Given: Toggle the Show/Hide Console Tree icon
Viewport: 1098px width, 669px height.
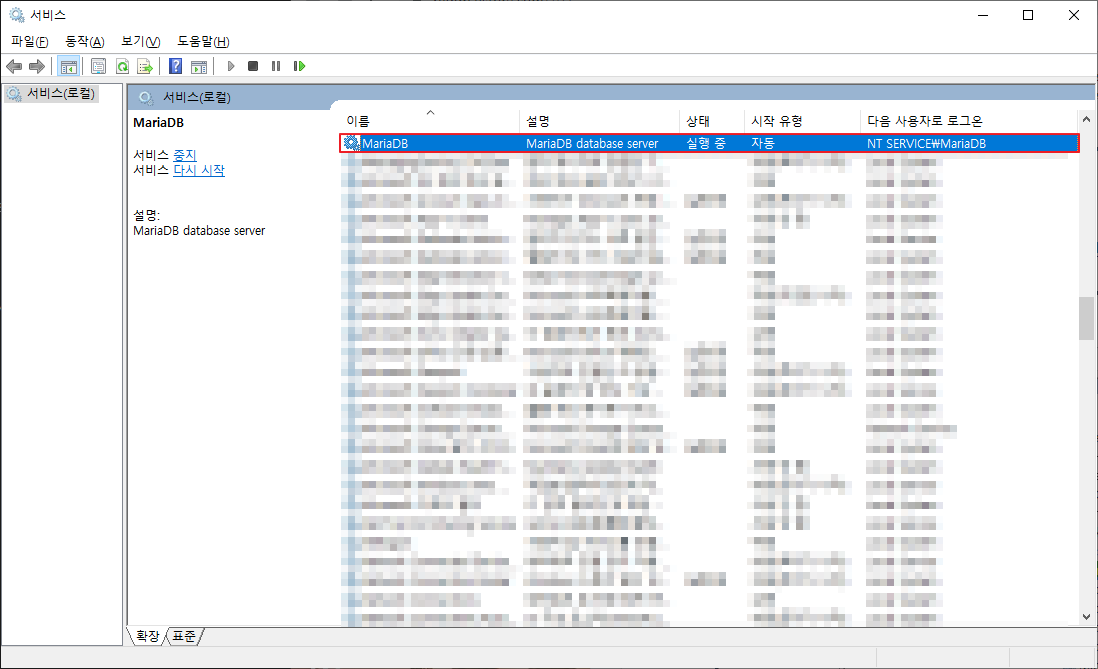Looking at the screenshot, I should coord(68,67).
